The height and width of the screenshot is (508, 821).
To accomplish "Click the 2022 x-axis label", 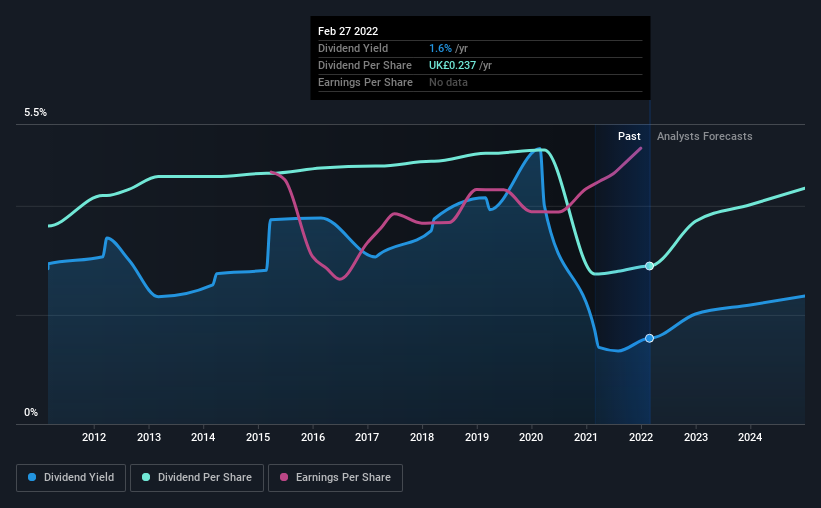I will [x=641, y=437].
